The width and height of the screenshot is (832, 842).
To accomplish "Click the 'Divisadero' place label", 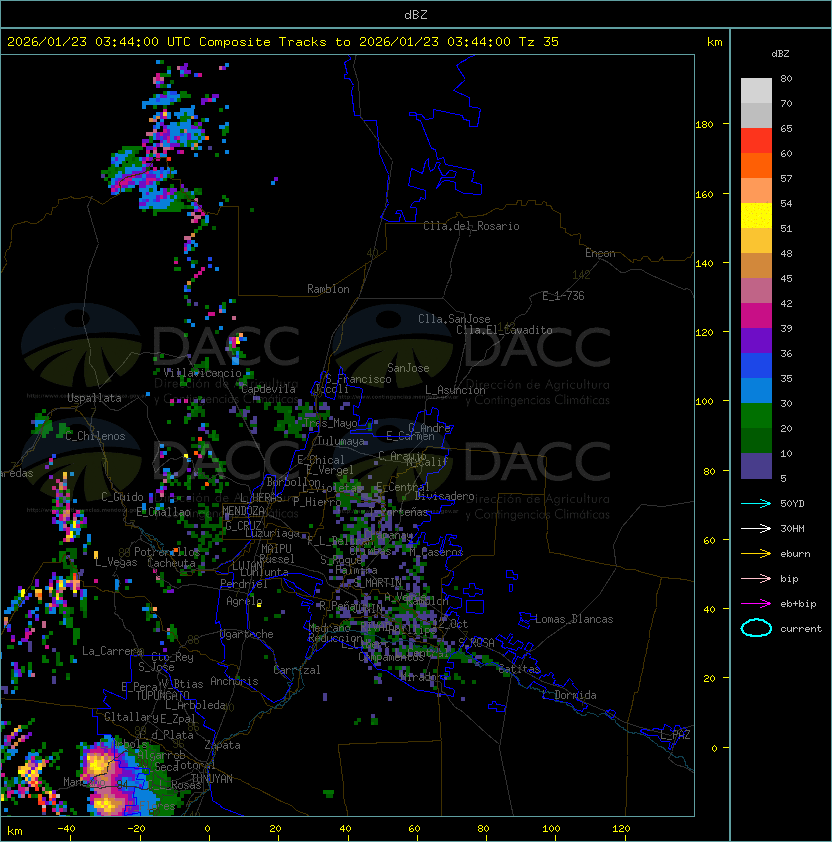I will [x=445, y=496].
